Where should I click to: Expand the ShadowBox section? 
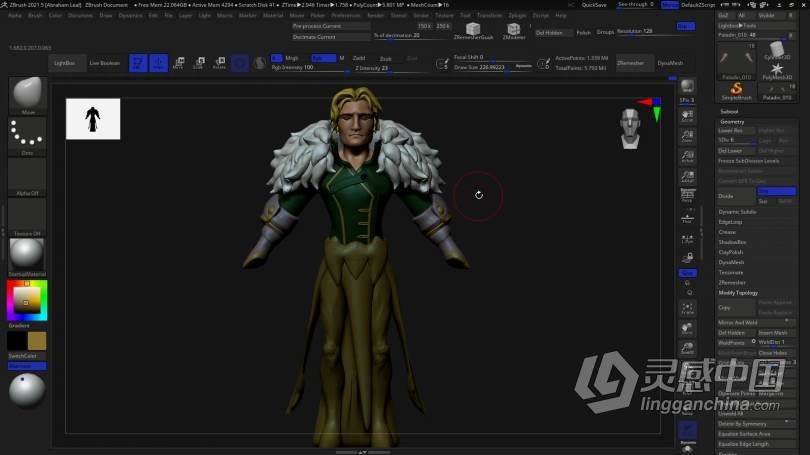(732, 242)
